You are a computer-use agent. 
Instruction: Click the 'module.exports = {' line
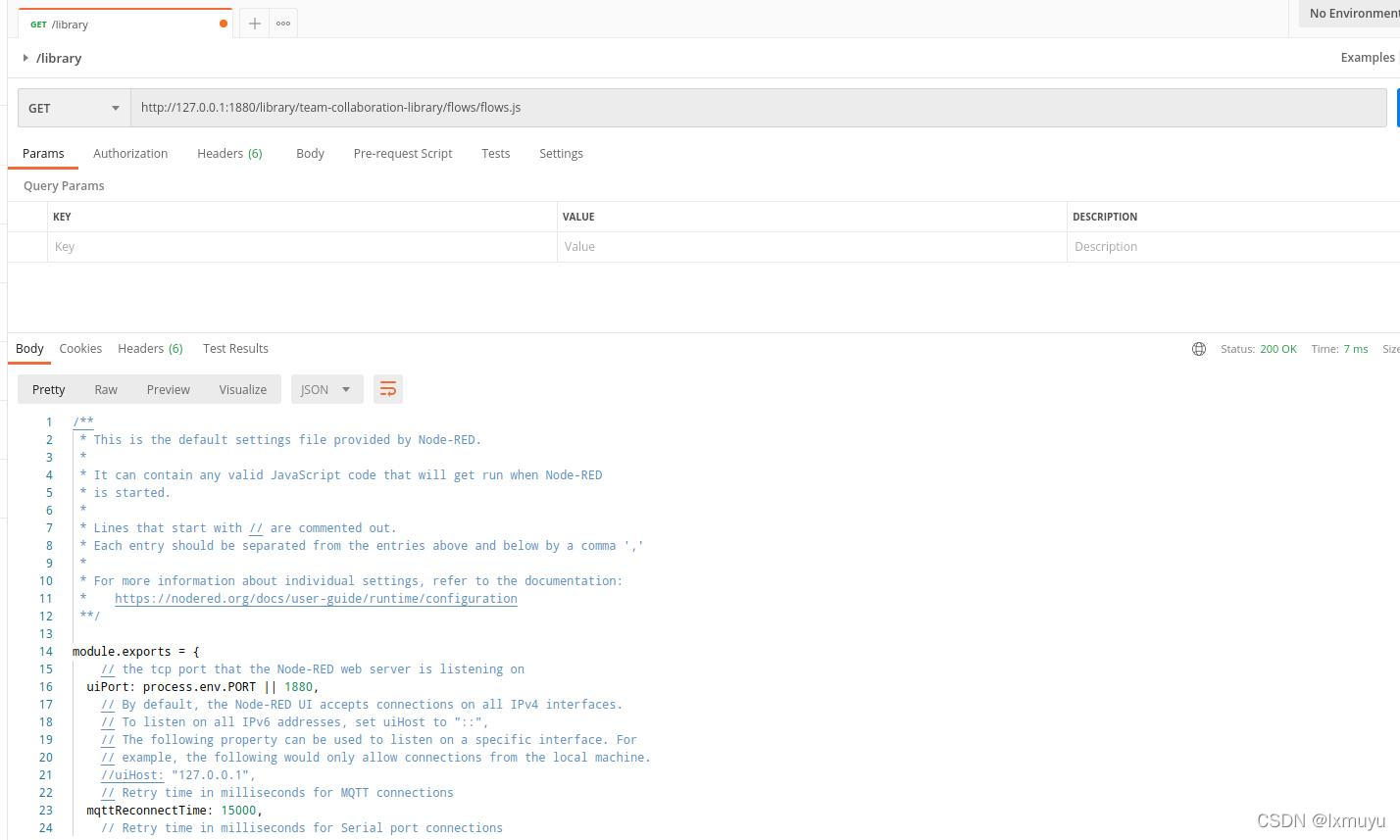136,652
